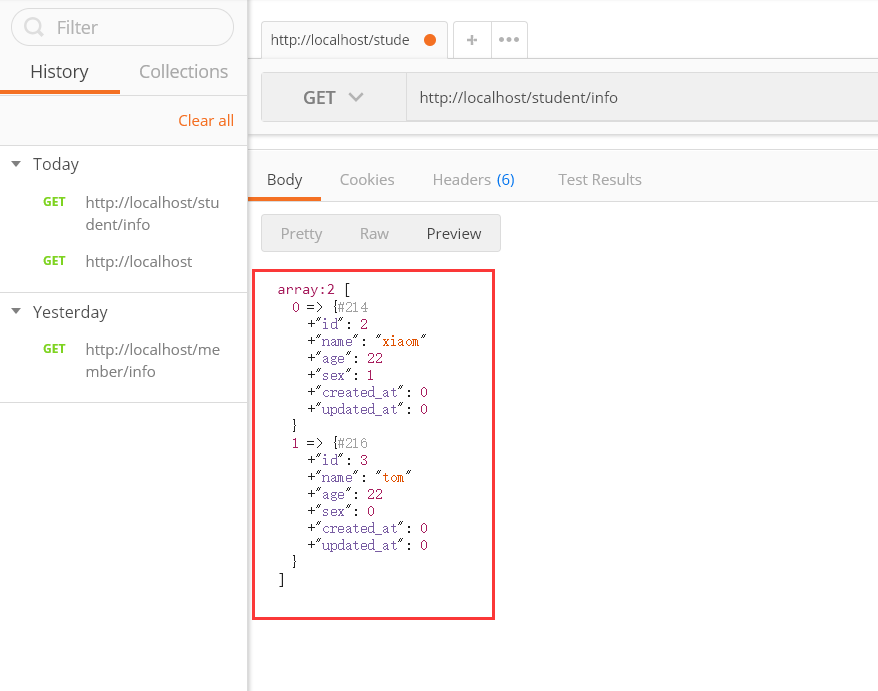Screen dimensions: 878x691
Task: Open the Test Results tab
Action: 600,180
